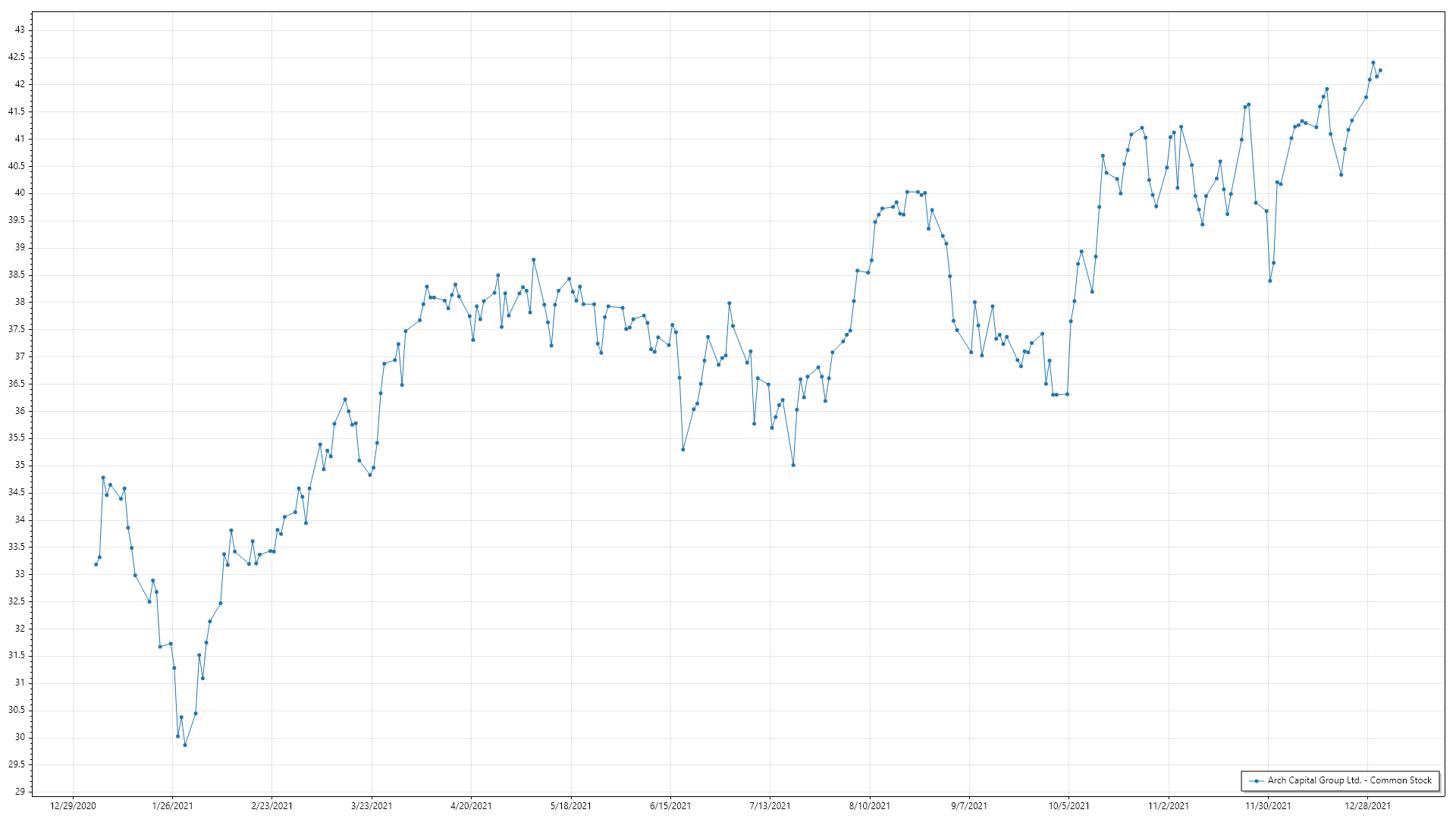This screenshot has height=819, width=1456.
Task: Click the 43 value on price axis
Action: pyautogui.click(x=20, y=30)
